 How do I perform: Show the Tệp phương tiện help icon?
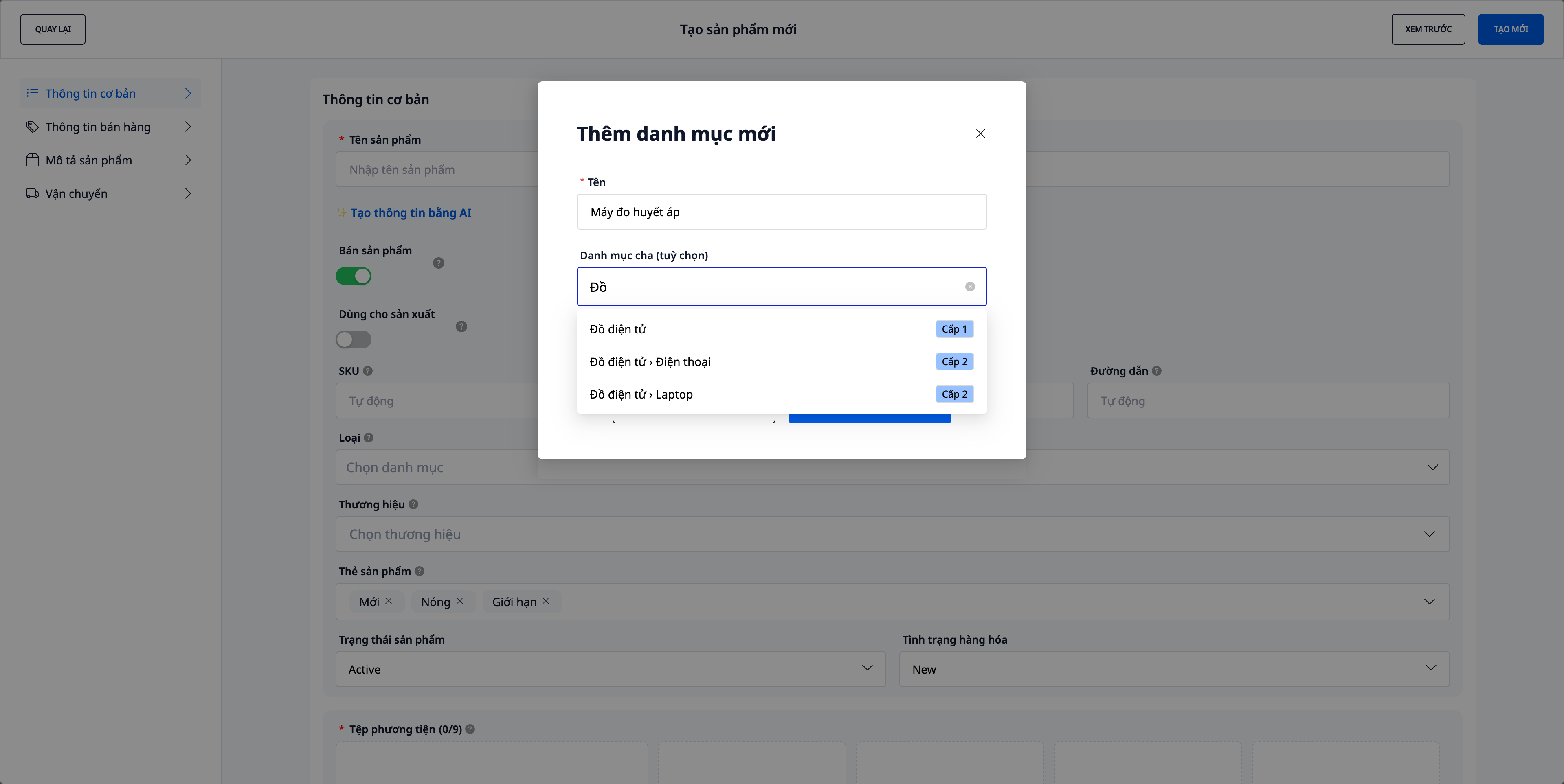(x=470, y=729)
